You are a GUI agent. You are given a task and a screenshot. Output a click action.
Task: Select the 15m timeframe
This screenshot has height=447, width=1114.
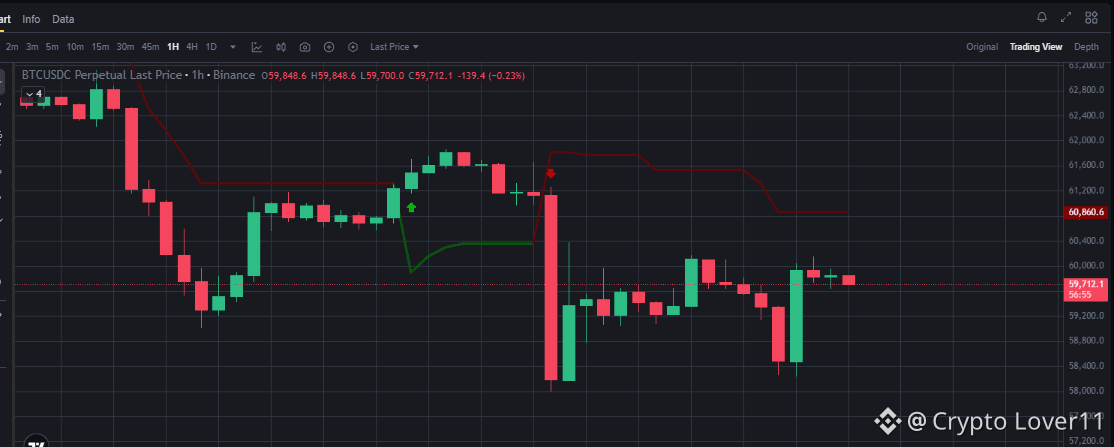(100, 47)
